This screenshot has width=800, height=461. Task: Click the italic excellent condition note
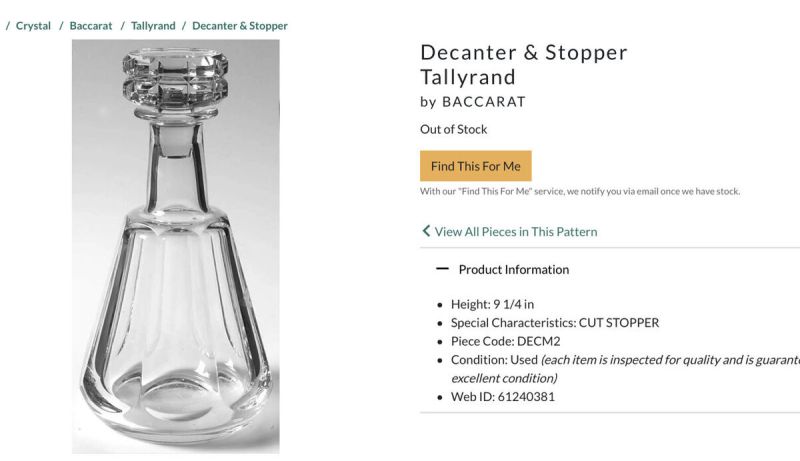pos(504,378)
